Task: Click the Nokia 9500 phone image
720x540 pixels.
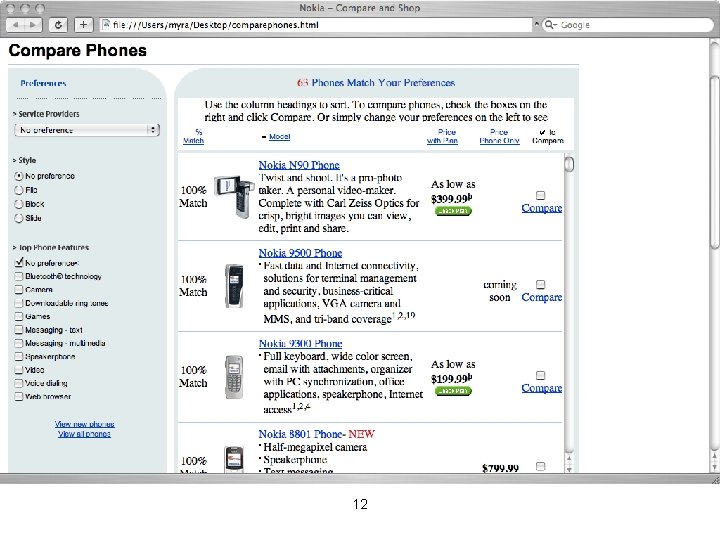Action: point(234,286)
